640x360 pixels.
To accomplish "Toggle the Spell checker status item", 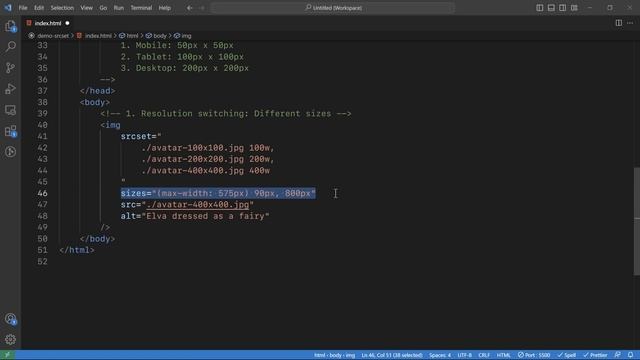I will point(567,355).
